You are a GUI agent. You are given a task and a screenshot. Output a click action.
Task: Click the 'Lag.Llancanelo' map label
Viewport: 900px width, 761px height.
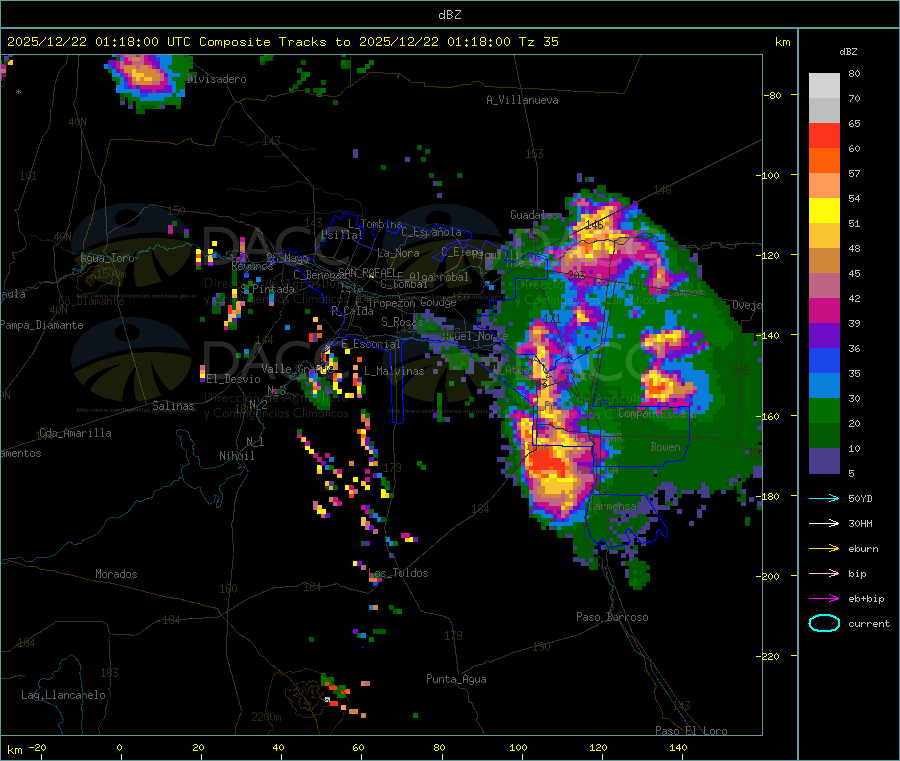click(63, 695)
